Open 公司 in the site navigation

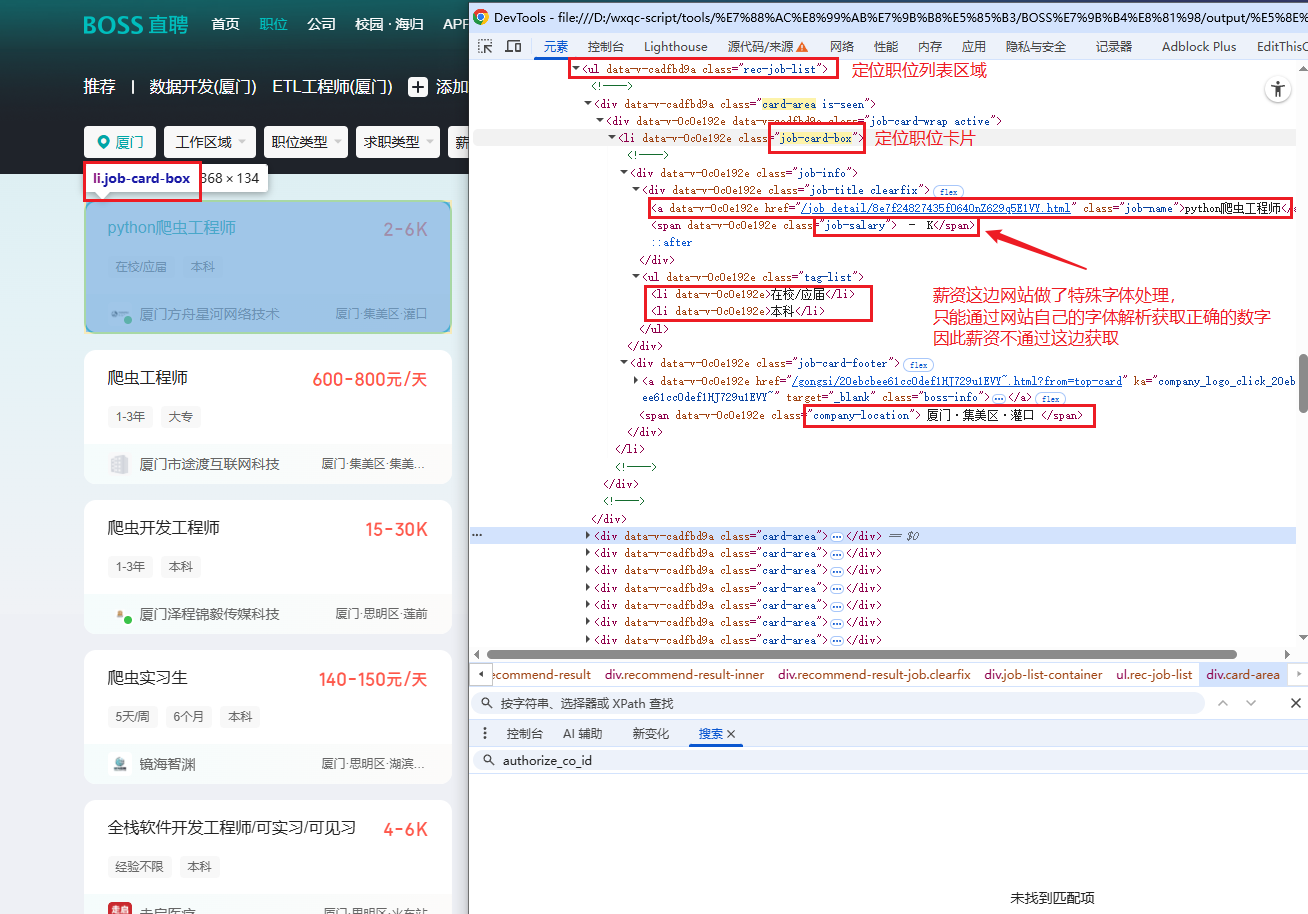[x=321, y=24]
